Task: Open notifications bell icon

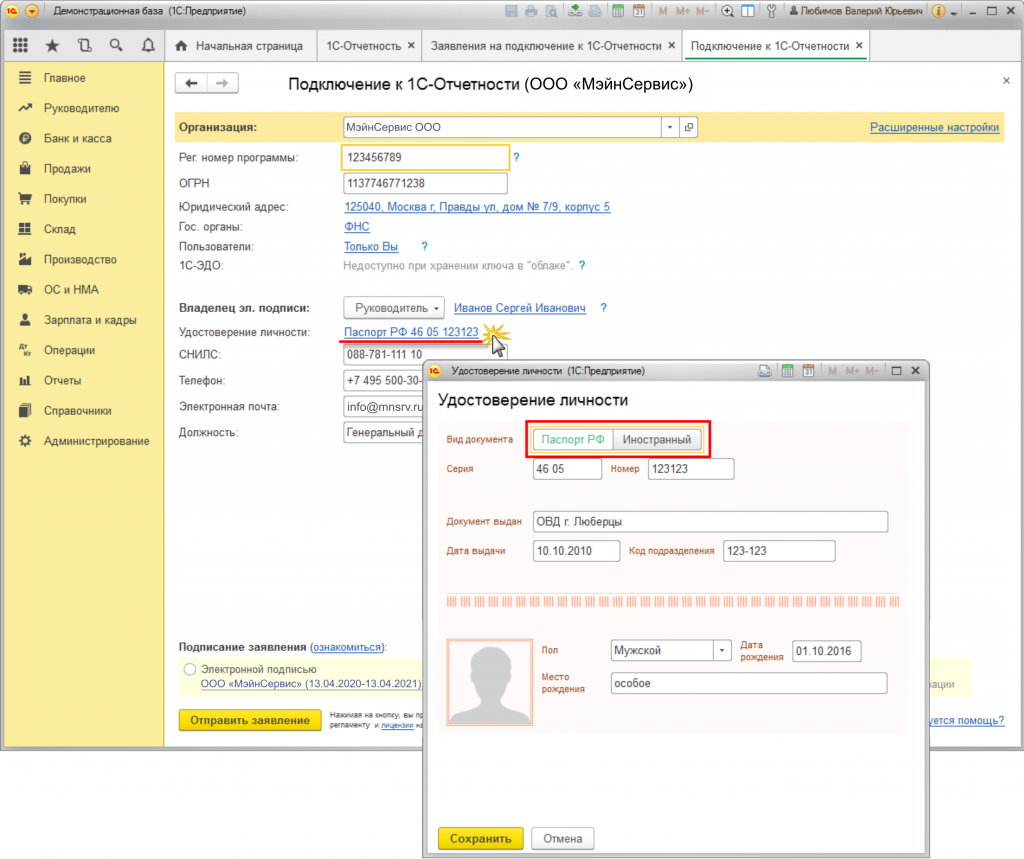Action: click(x=148, y=46)
